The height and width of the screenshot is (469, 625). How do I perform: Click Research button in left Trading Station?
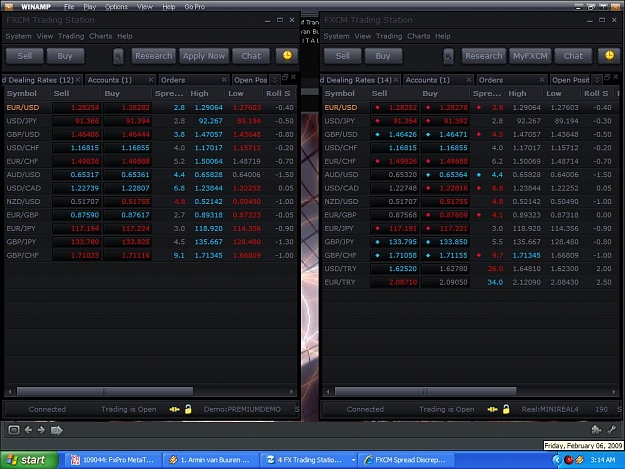coord(154,56)
